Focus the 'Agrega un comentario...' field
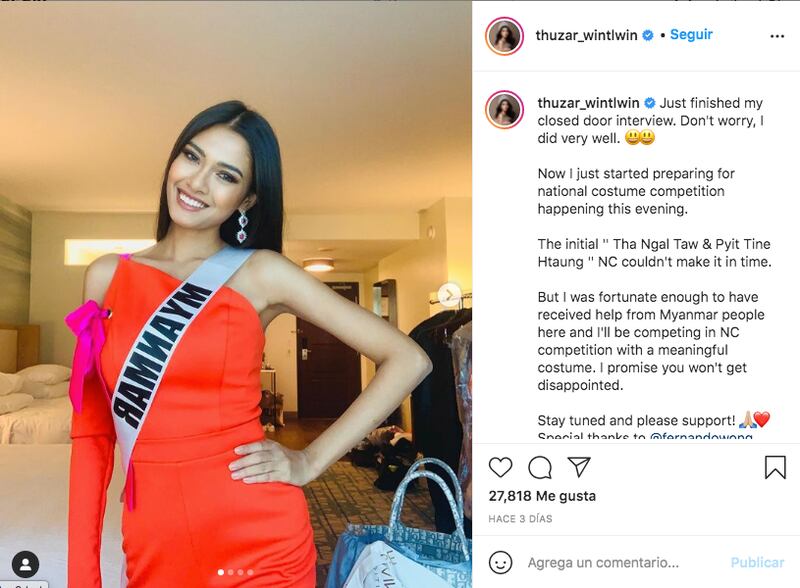This screenshot has height=588, width=800. pyautogui.click(x=603, y=562)
